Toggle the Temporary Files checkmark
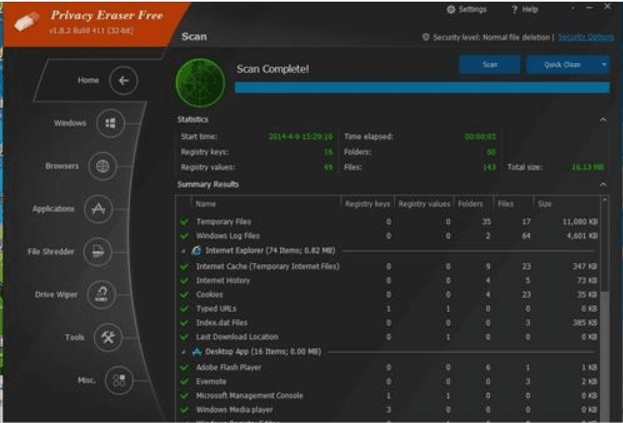The width and height of the screenshot is (623, 423). pos(184,221)
